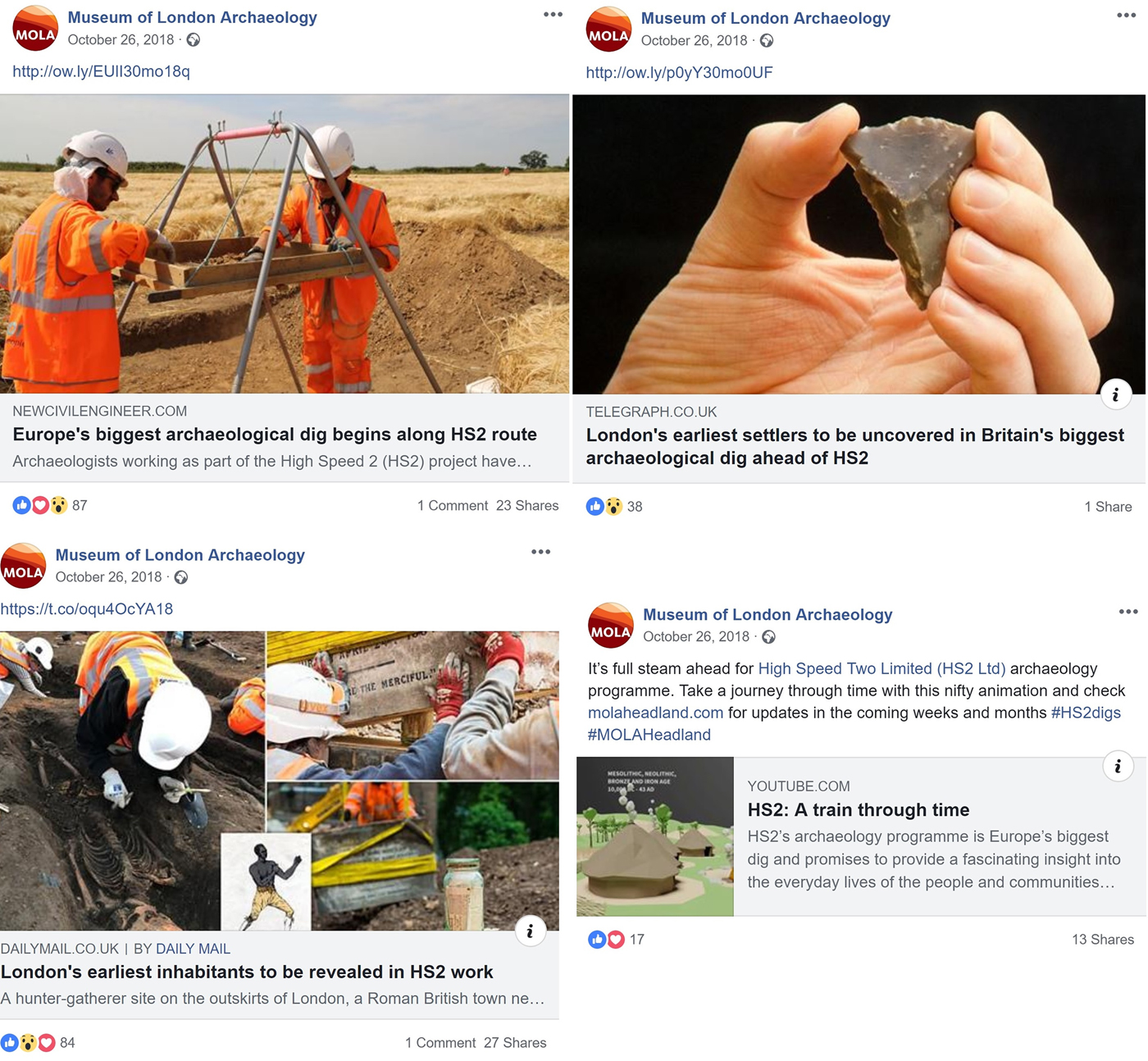The image size is (1148, 1061).
Task: Click info icon on flint tool image
Action: 1115,395
